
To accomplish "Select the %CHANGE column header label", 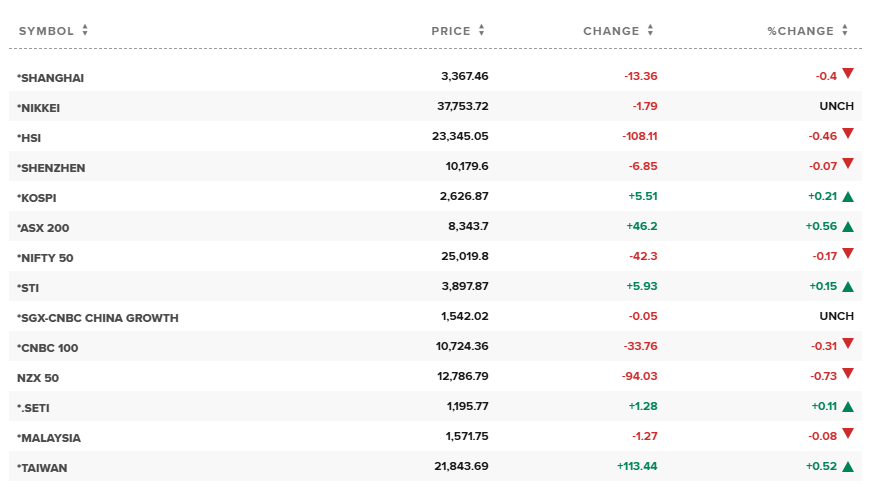I will tap(800, 31).
